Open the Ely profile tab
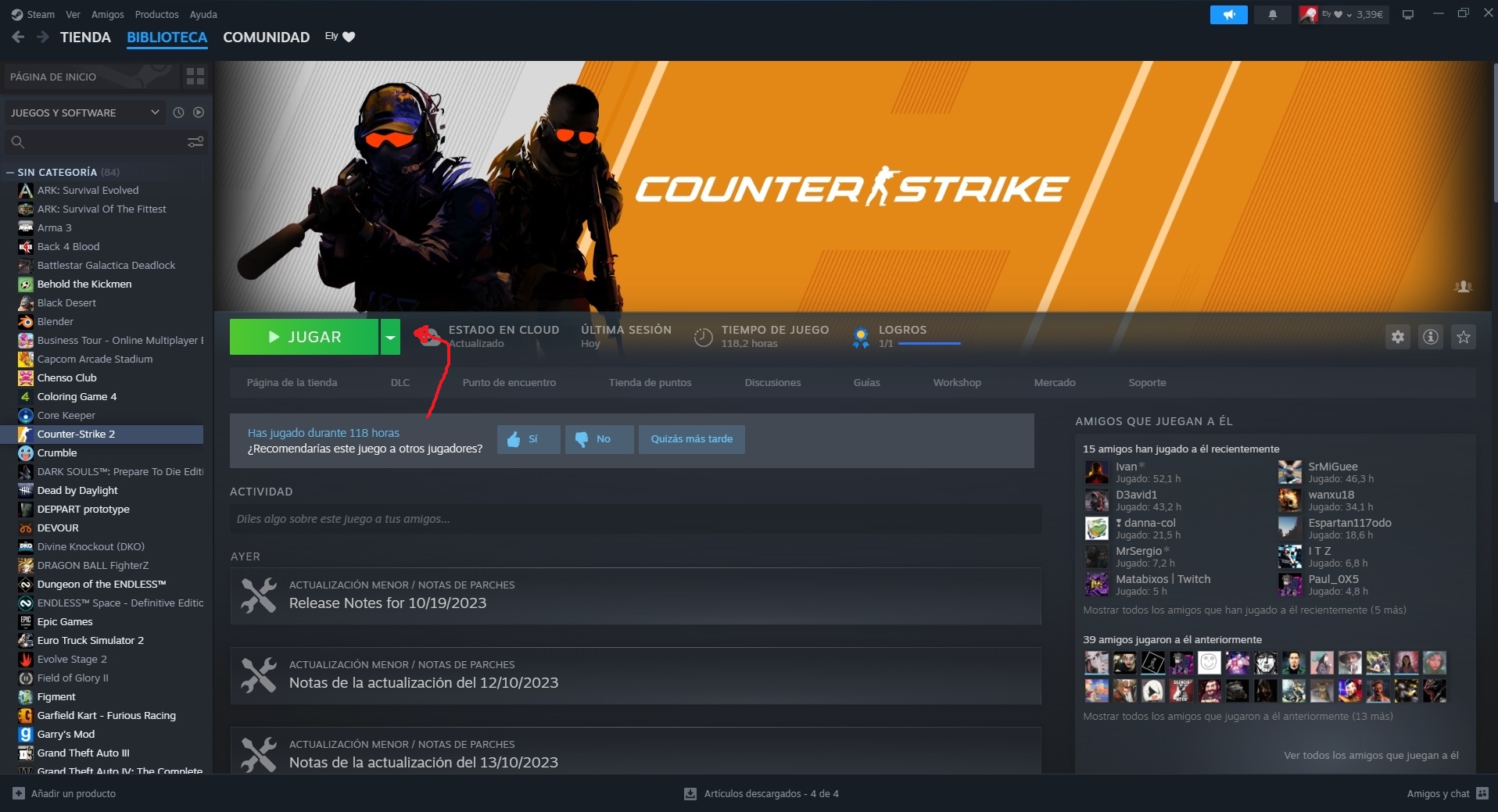Screen dimensions: 1498x812 point(340,36)
